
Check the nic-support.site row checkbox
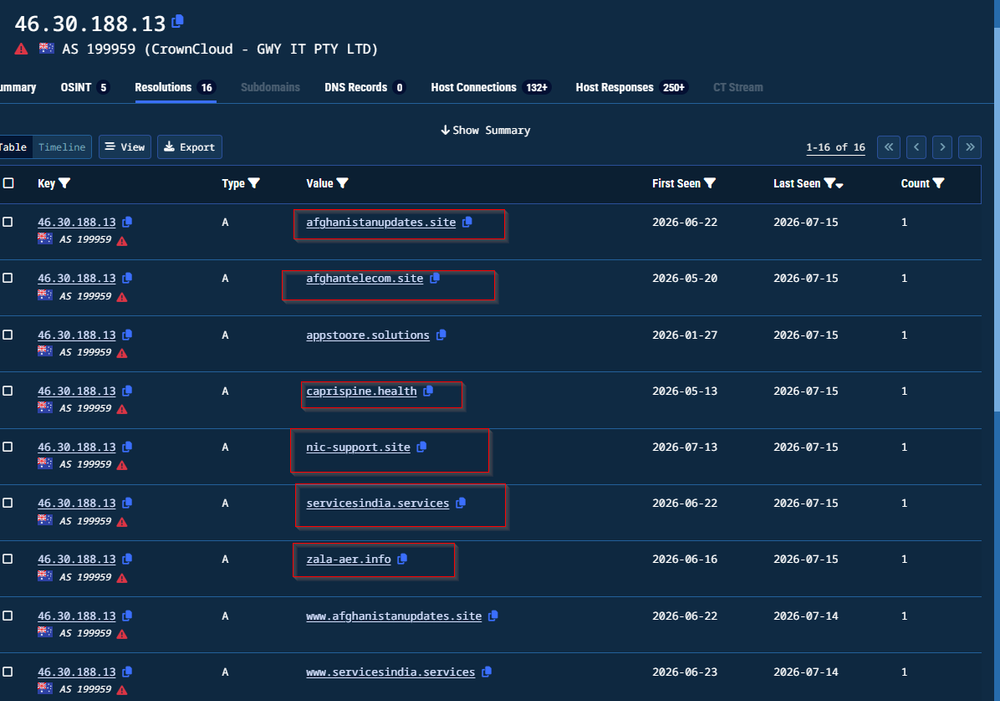click(x=8, y=447)
